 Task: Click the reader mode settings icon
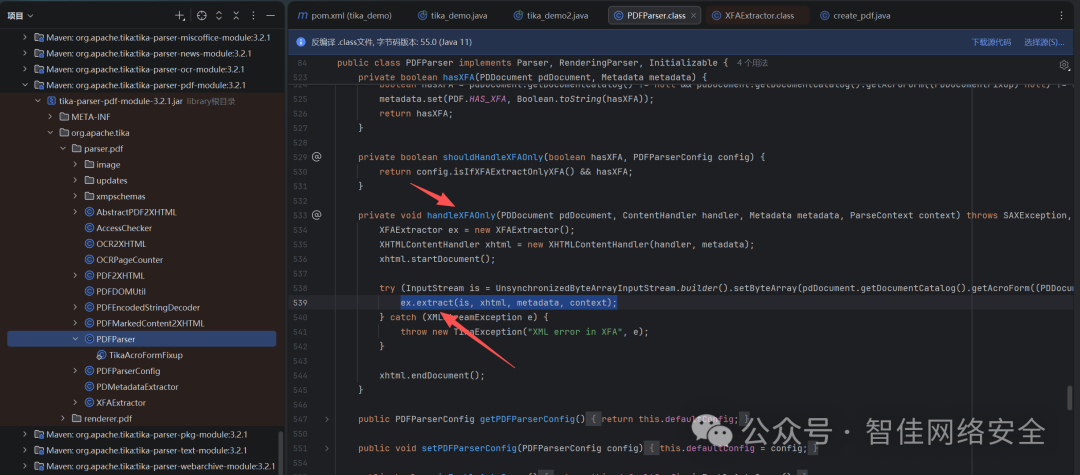tap(1064, 65)
